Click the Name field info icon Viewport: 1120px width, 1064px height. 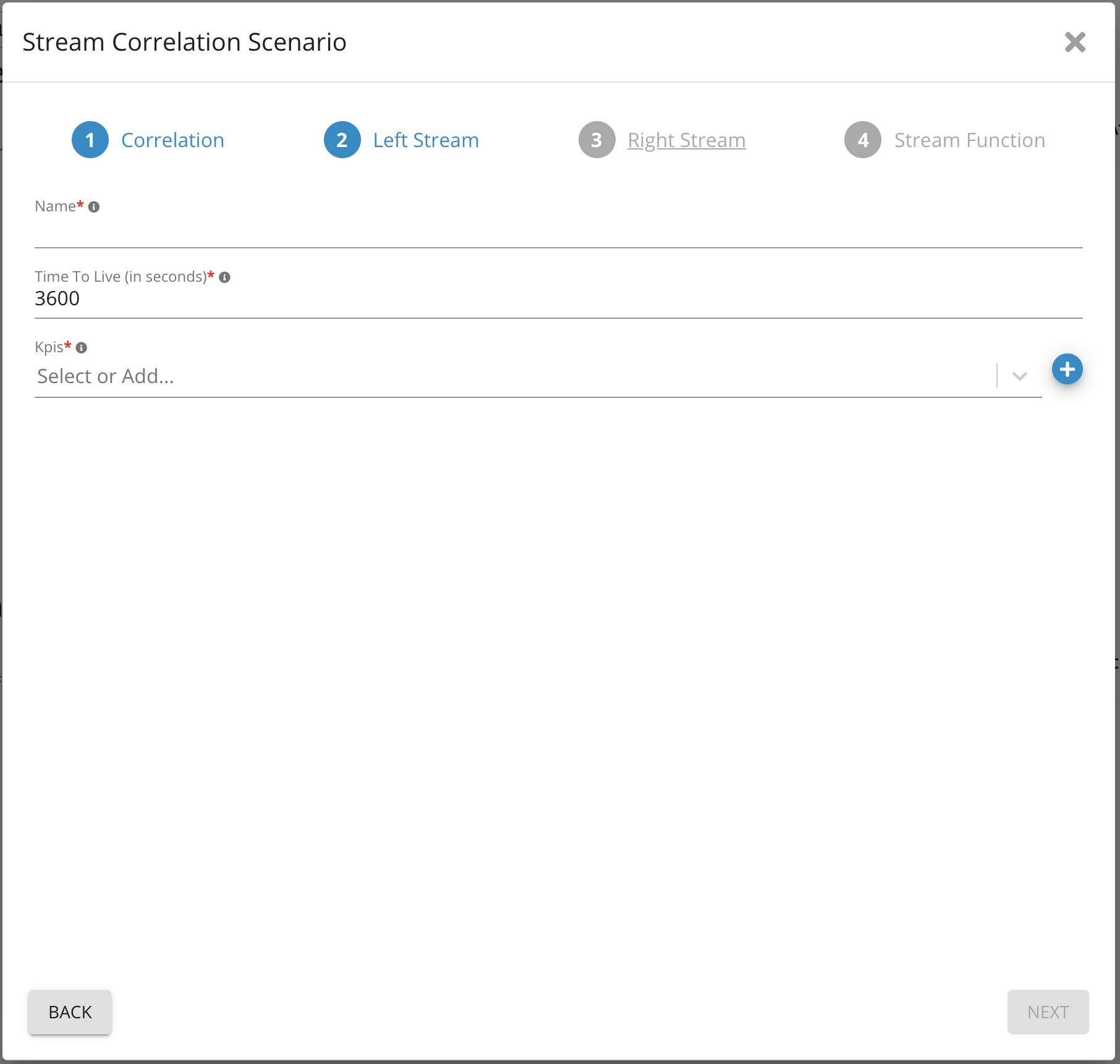[94, 207]
